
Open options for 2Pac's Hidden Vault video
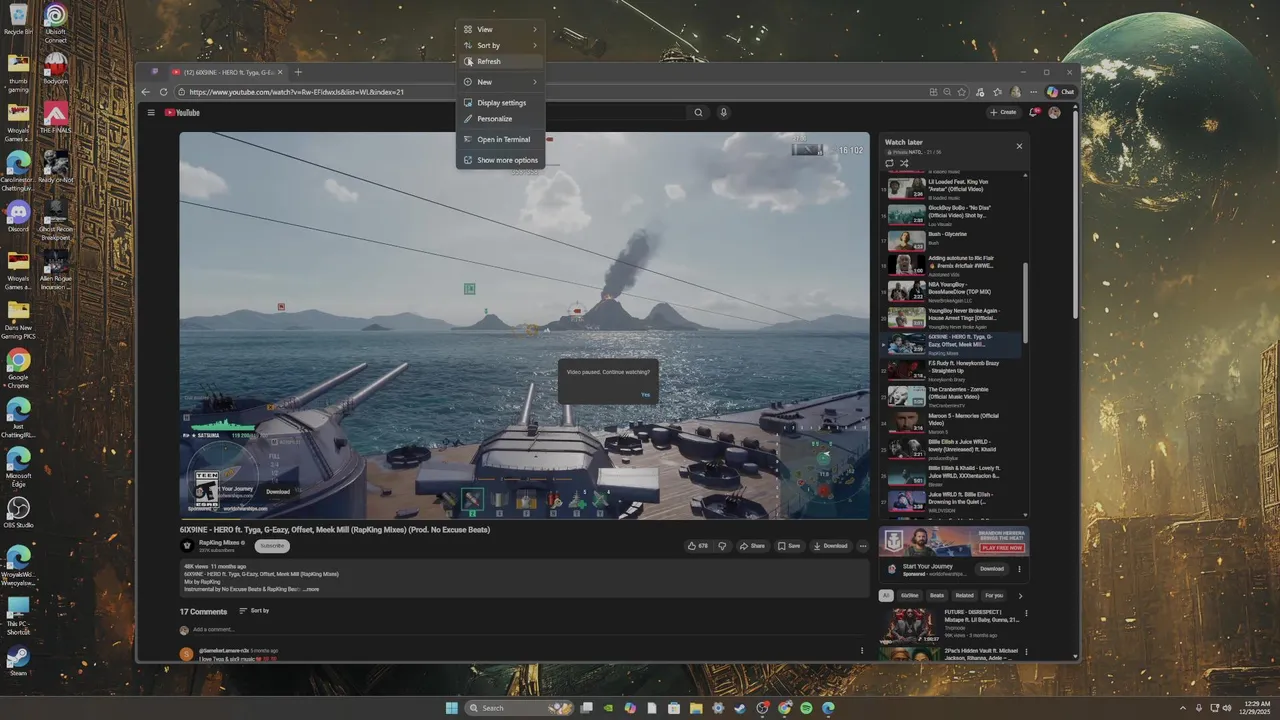coord(1025,652)
